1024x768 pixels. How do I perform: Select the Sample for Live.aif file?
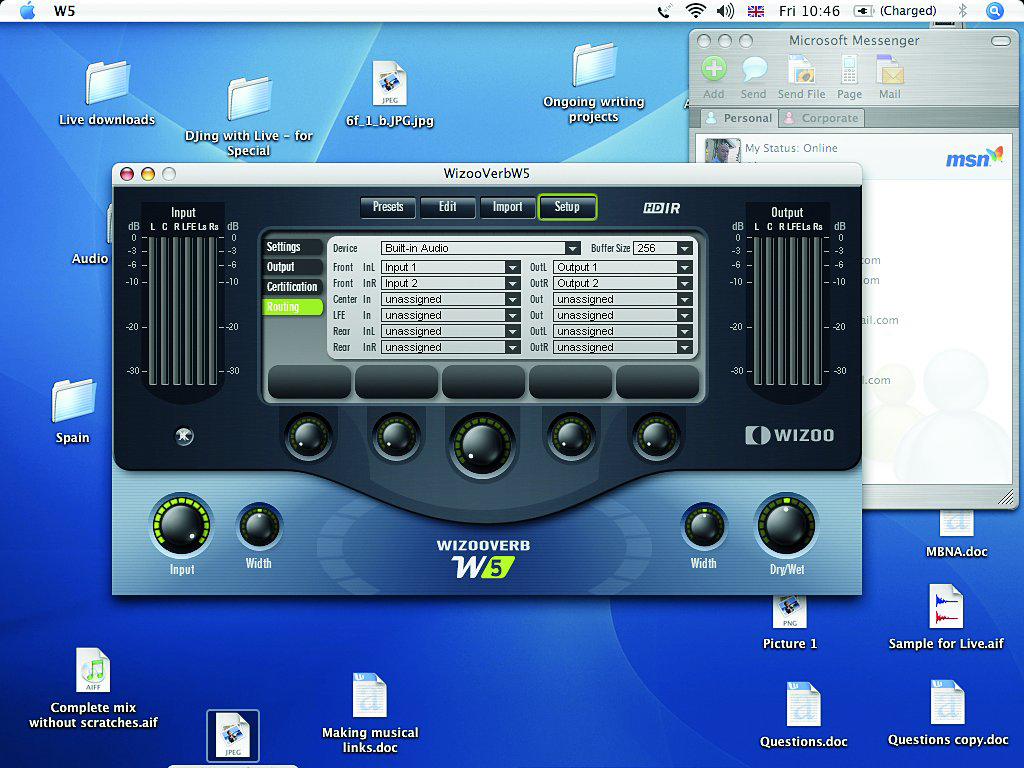(x=946, y=606)
